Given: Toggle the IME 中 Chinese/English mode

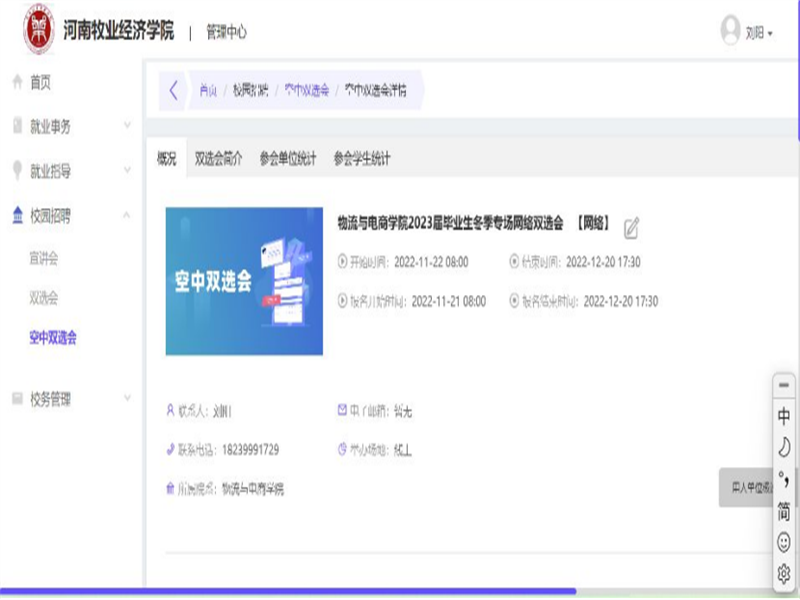Looking at the screenshot, I should tap(784, 416).
